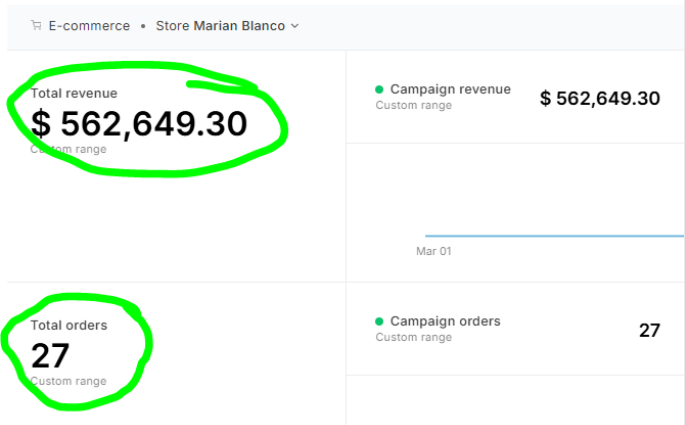Click the Campaign orders count of 27
Viewport: 685px width, 425px height.
coord(649,330)
